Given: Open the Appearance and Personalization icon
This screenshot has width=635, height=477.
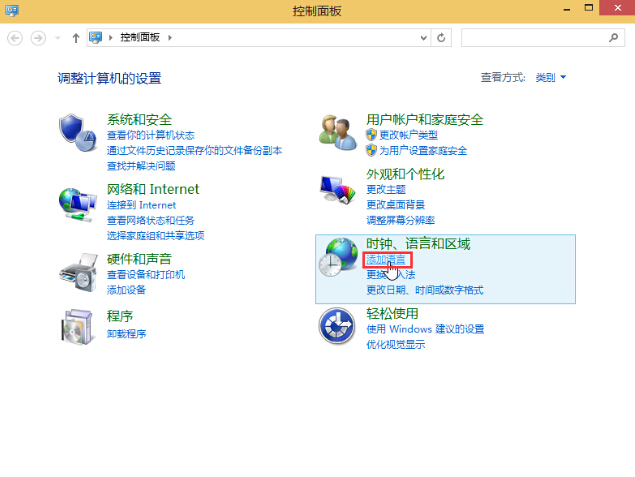Looking at the screenshot, I should (x=338, y=190).
